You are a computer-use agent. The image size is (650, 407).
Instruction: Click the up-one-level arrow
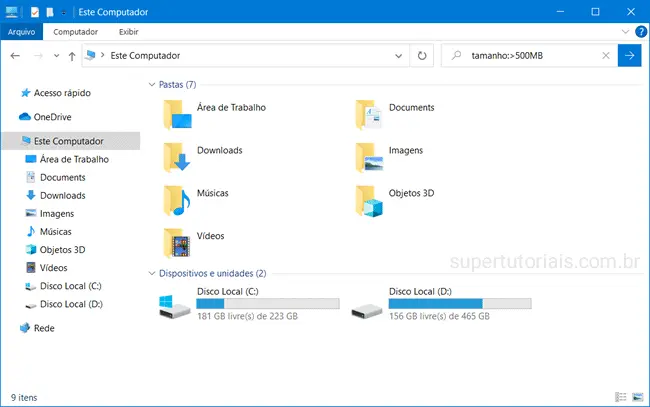(69, 56)
